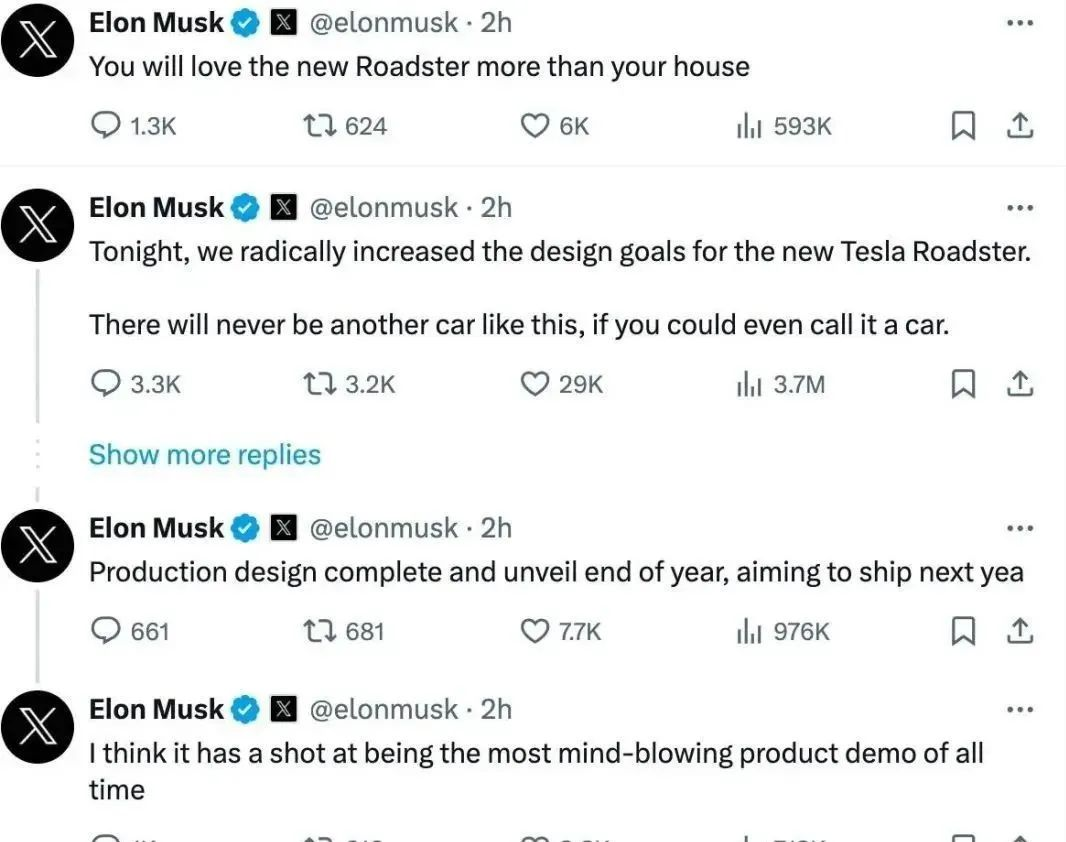Expand Show more replies
The width and height of the screenshot is (1066, 842).
(205, 455)
